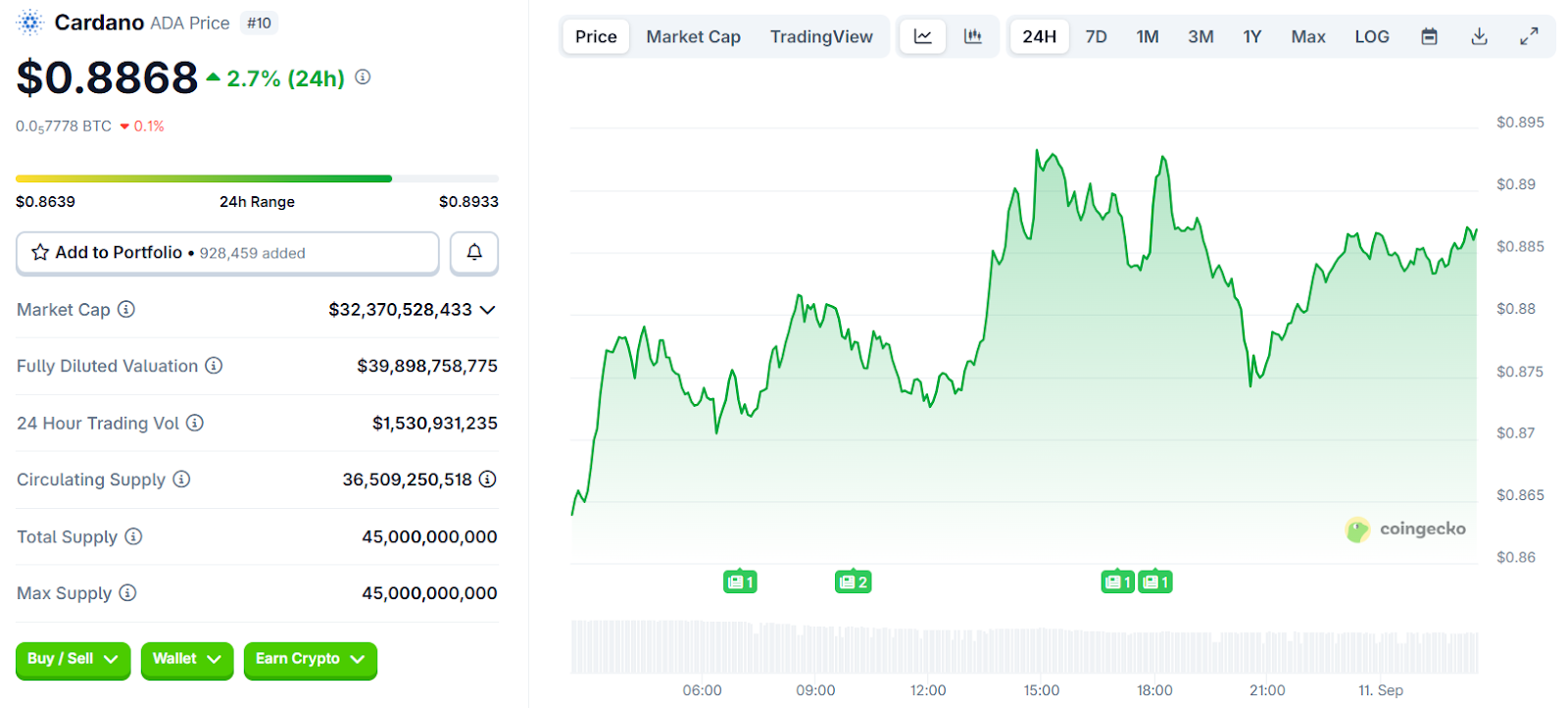
Task: Click Market Cap info icon
Action: (126, 310)
